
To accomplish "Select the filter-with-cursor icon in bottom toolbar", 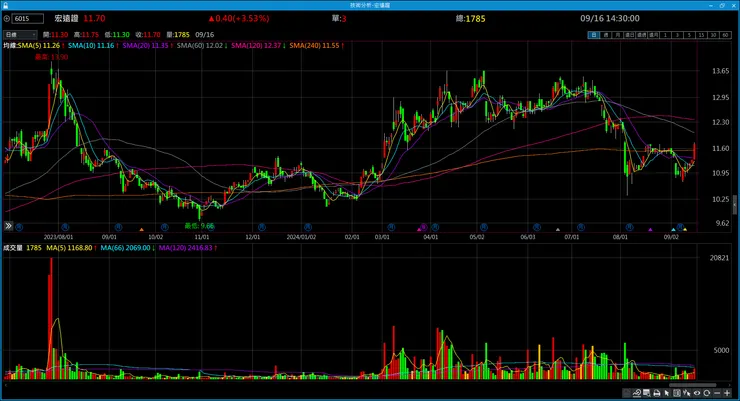I will coord(687,393).
